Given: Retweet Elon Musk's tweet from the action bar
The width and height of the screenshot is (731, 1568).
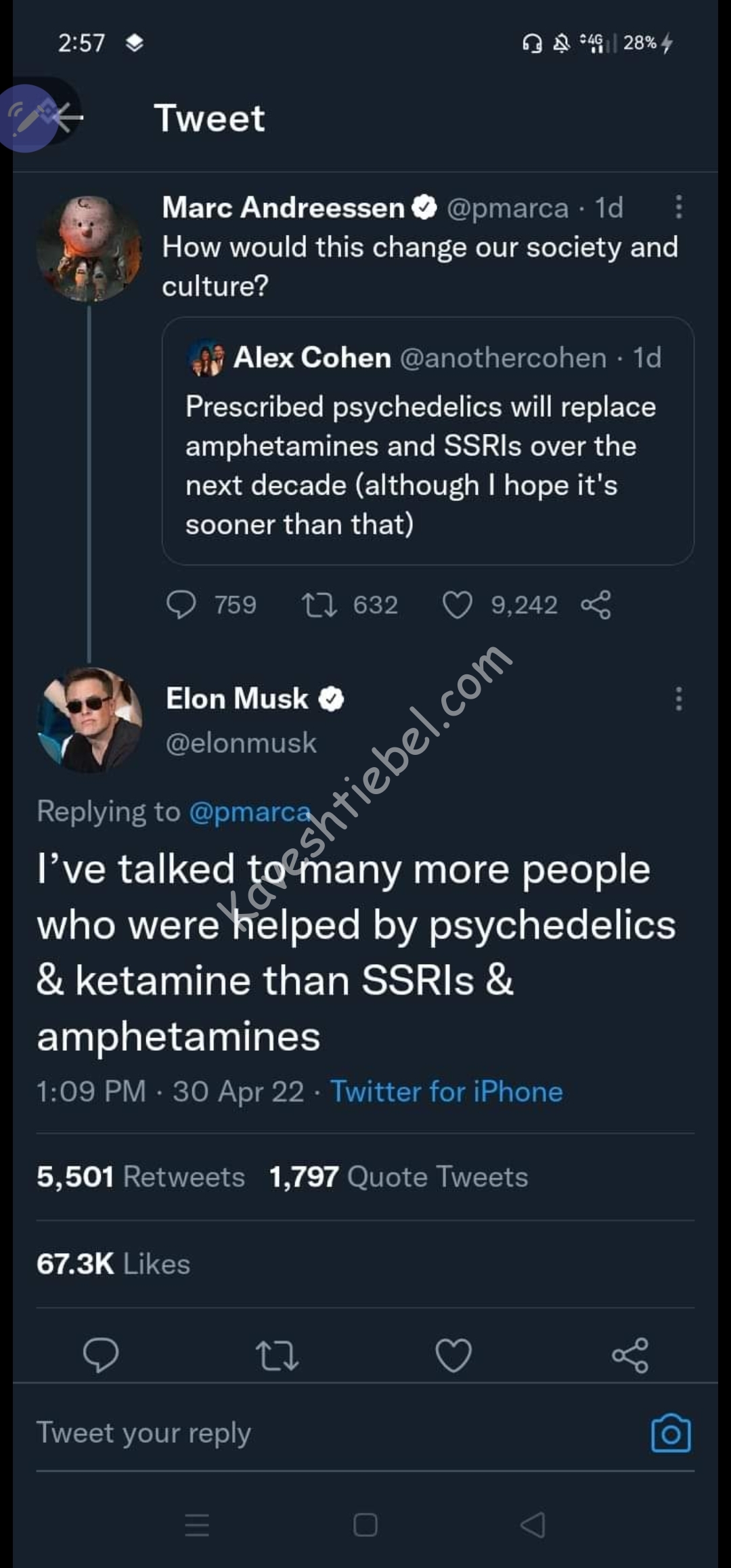Looking at the screenshot, I should click(277, 1355).
